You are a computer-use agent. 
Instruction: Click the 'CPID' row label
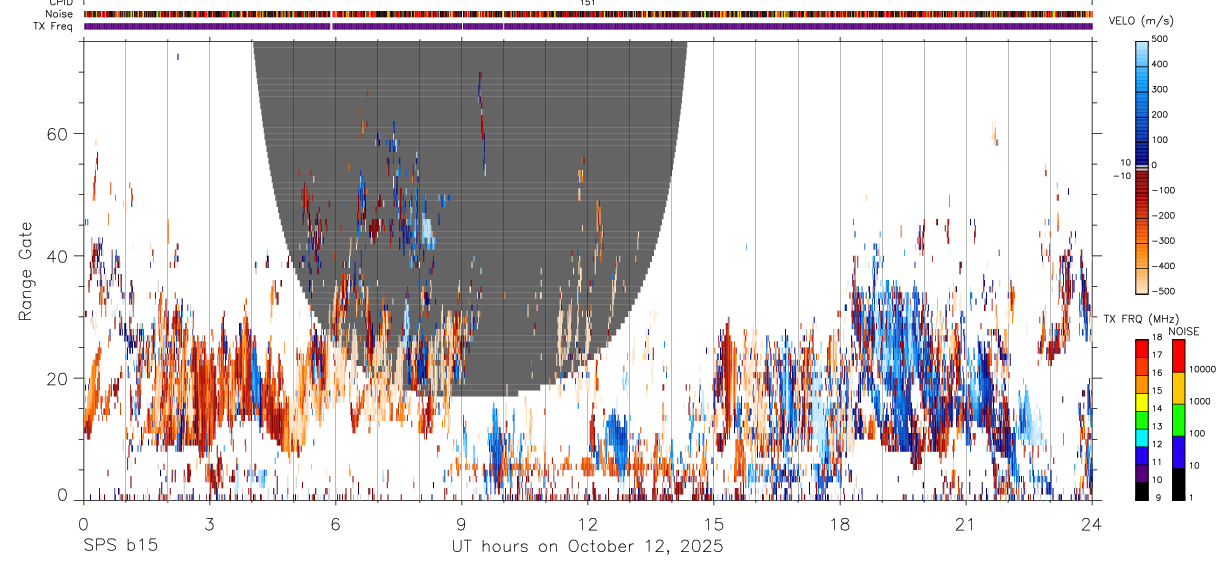tap(60, 3)
